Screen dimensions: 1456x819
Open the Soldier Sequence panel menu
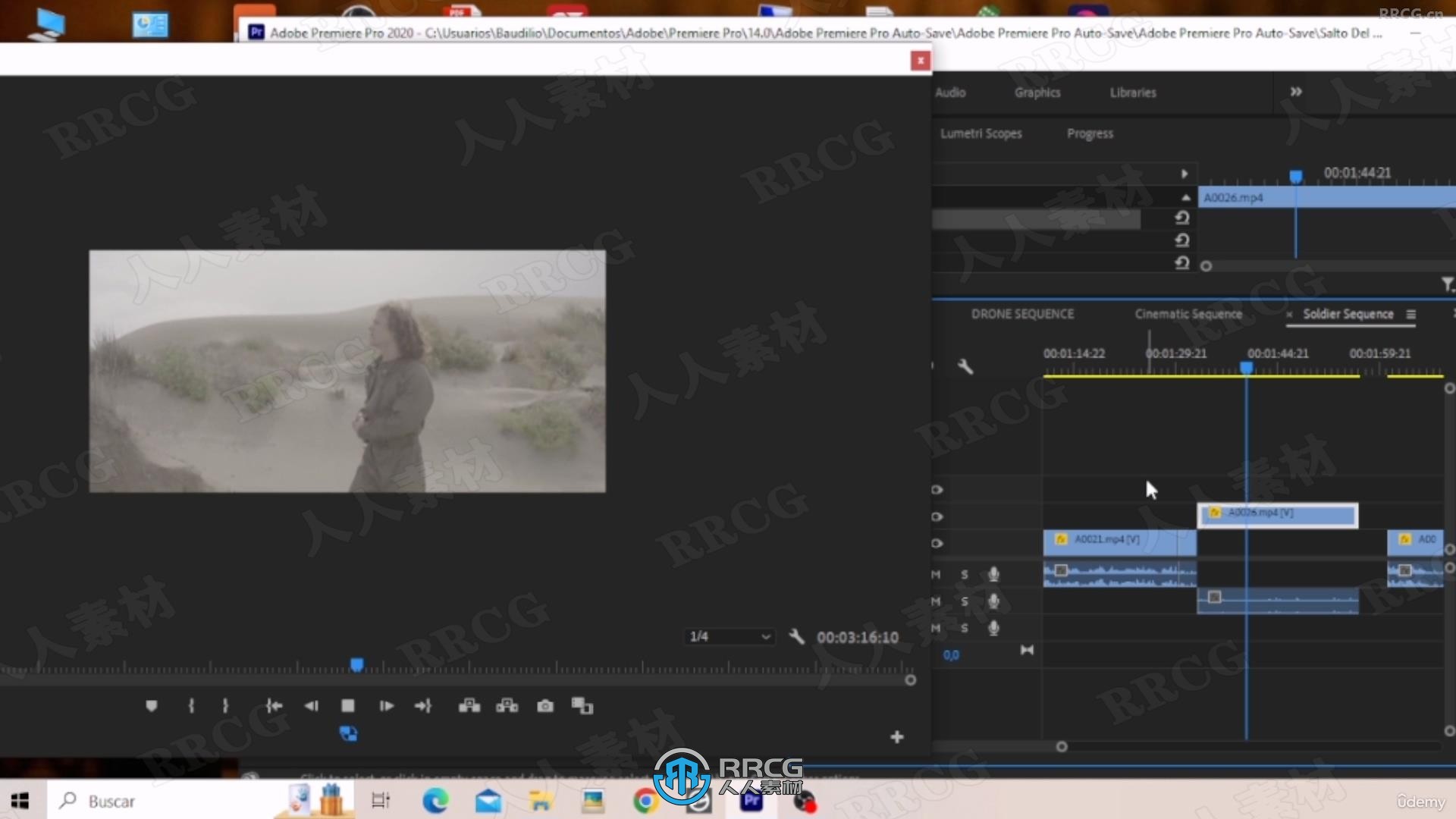(x=1411, y=314)
